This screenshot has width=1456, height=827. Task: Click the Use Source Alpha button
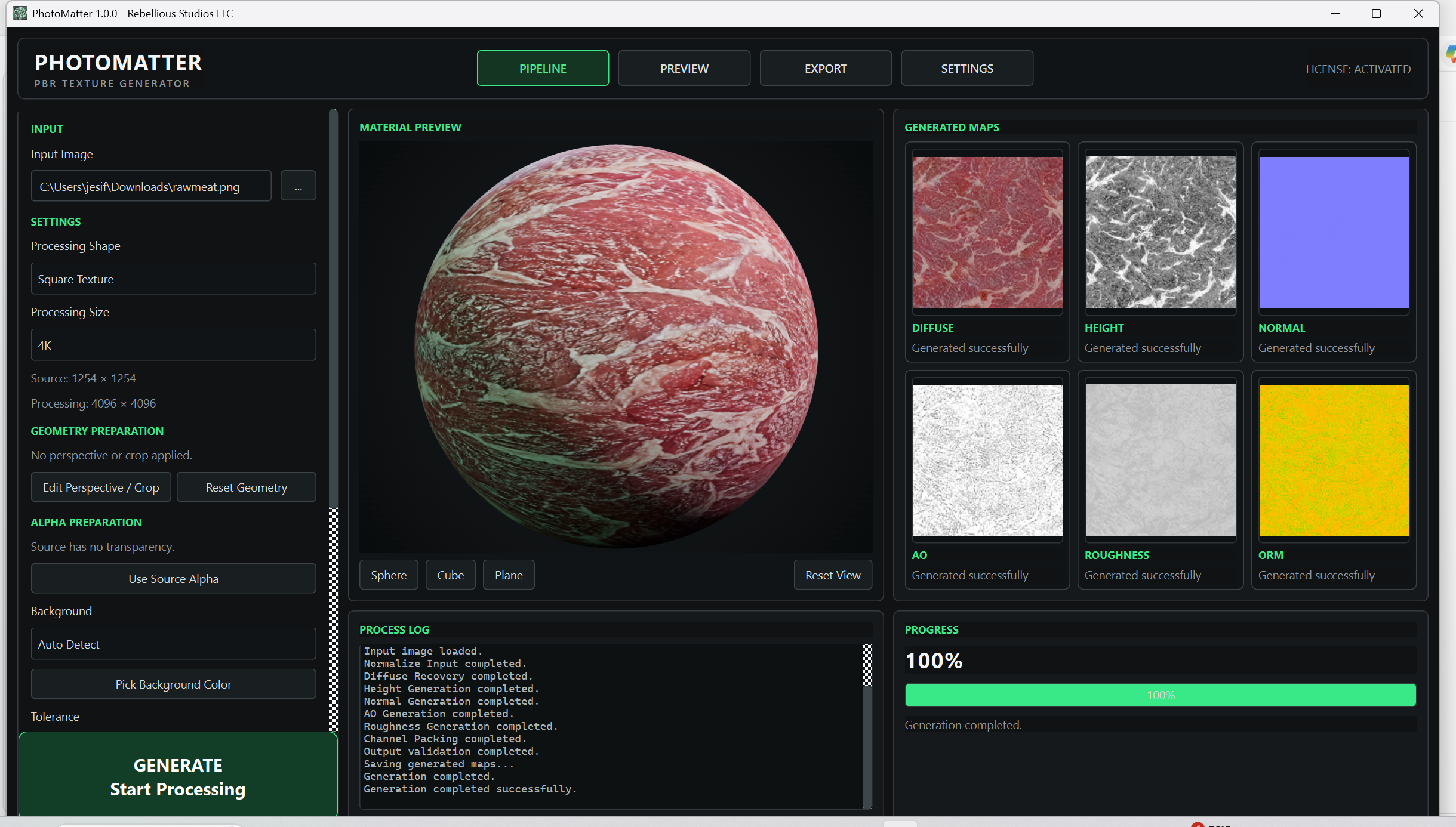click(173, 578)
